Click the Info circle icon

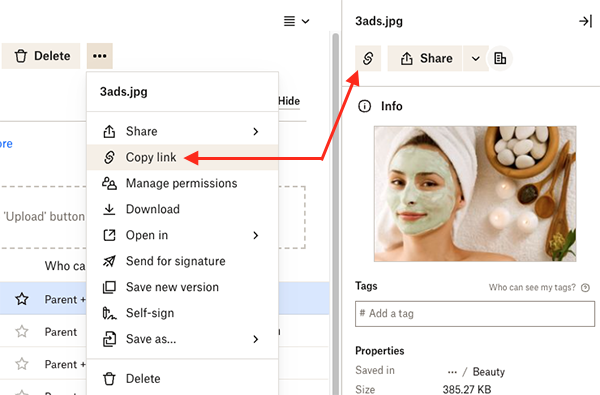tap(364, 106)
